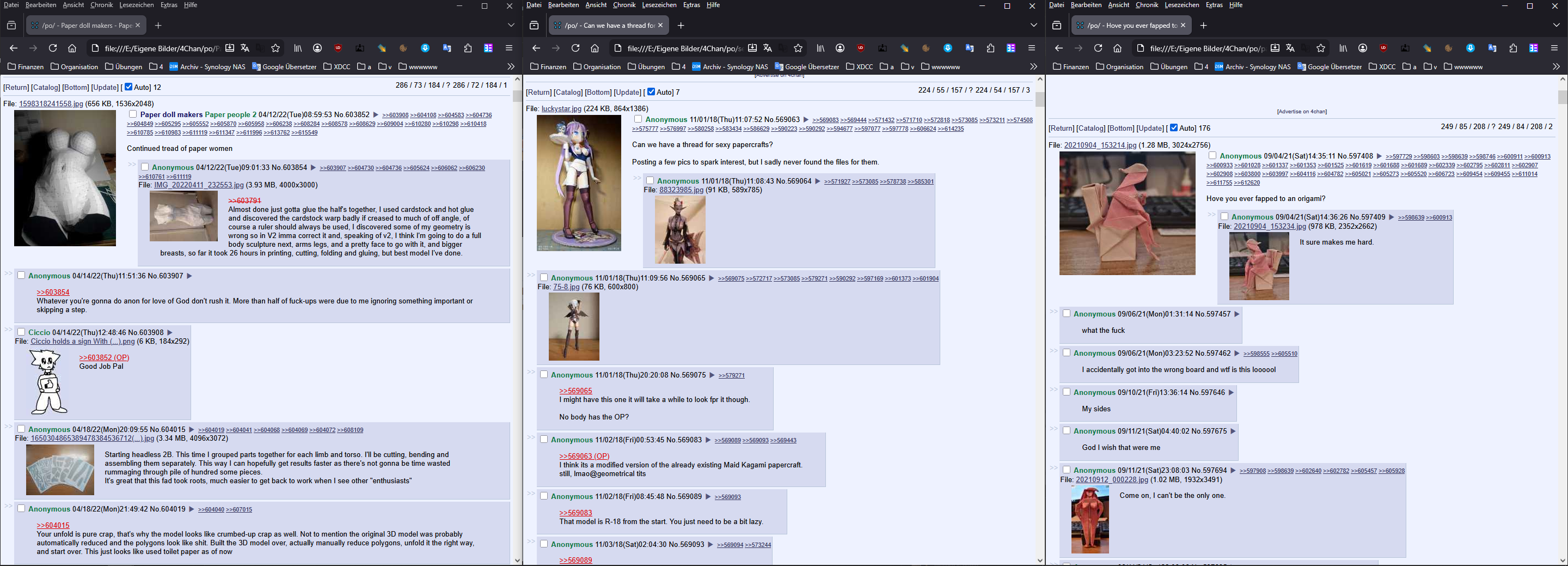Click the [Update] link in the sexy papercrafts thread

click(x=628, y=93)
